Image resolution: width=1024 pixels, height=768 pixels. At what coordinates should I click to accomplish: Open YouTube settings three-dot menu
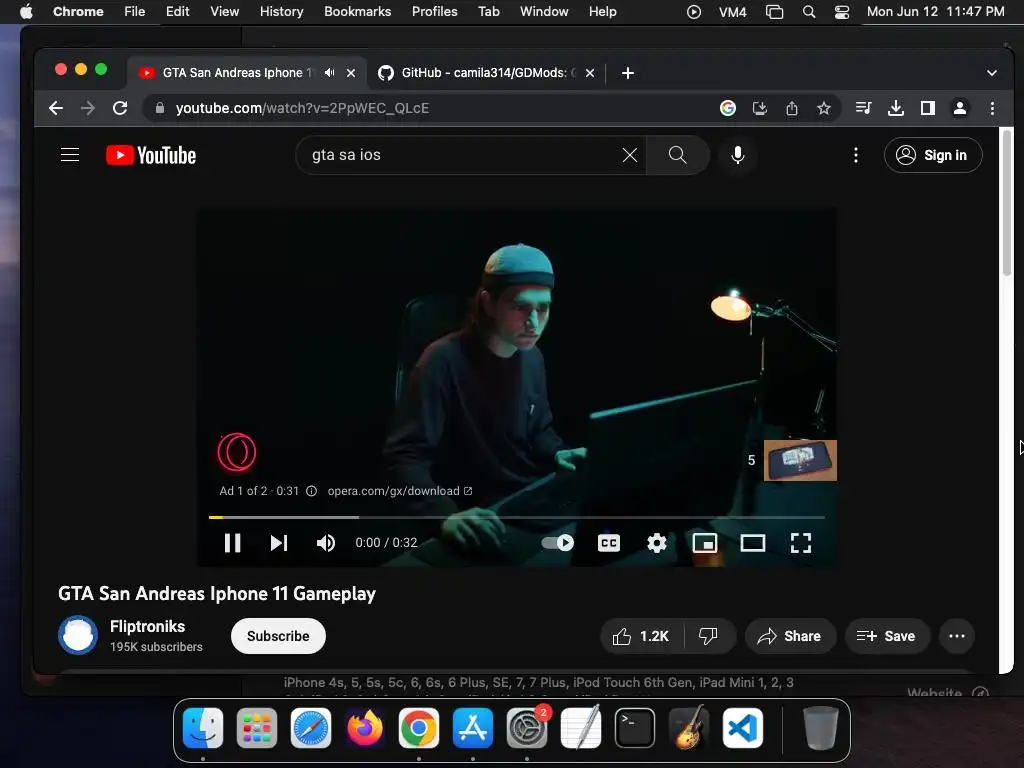[856, 155]
